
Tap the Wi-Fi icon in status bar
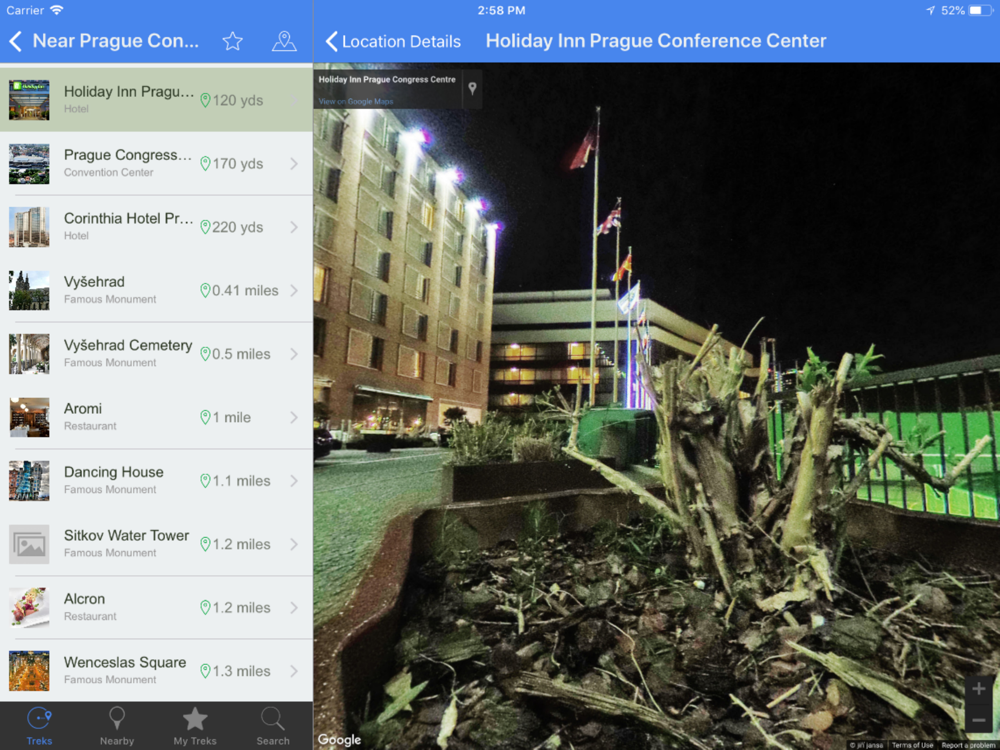coord(57,10)
